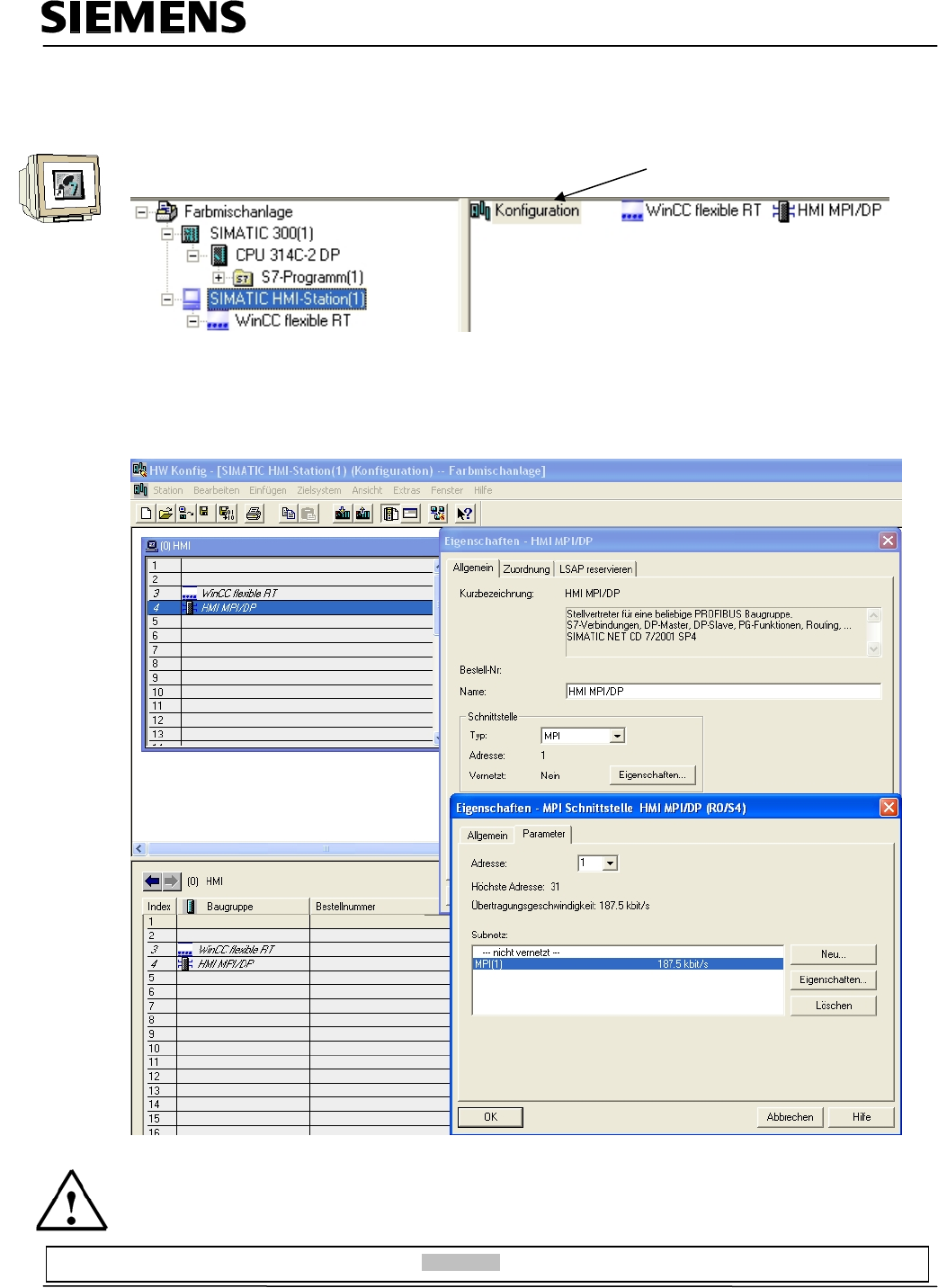Collapse the Farbmischanlage project tree node
Image resolution: width=938 pixels, height=1288 pixels.
pyautogui.click(x=141, y=212)
